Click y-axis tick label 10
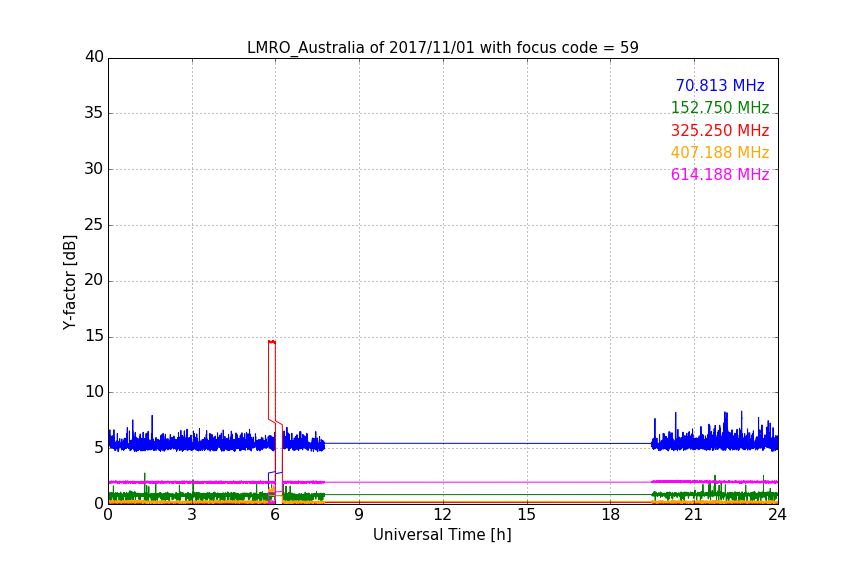 pos(94,392)
